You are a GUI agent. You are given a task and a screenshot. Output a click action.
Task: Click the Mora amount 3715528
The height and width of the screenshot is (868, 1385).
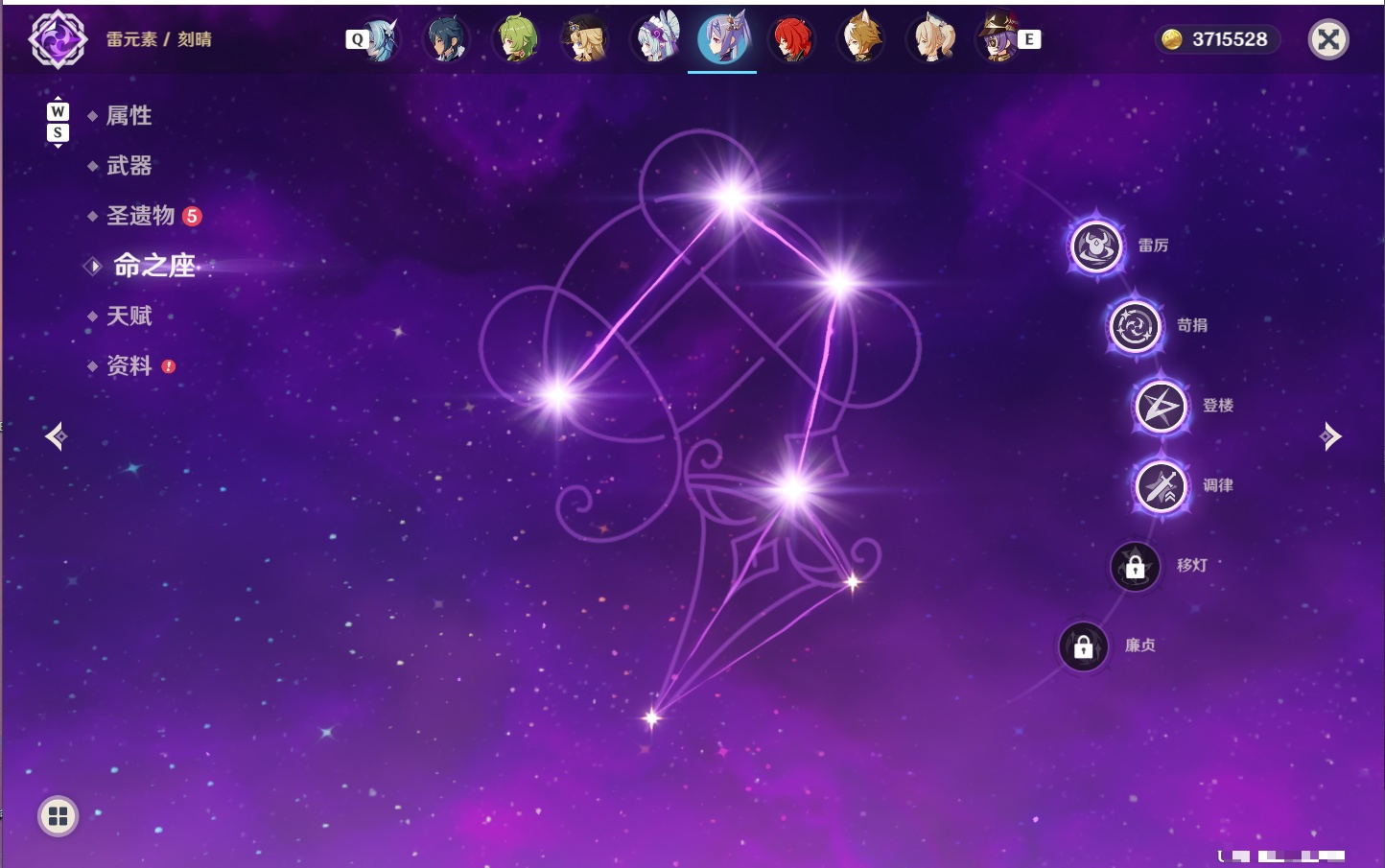(1230, 39)
